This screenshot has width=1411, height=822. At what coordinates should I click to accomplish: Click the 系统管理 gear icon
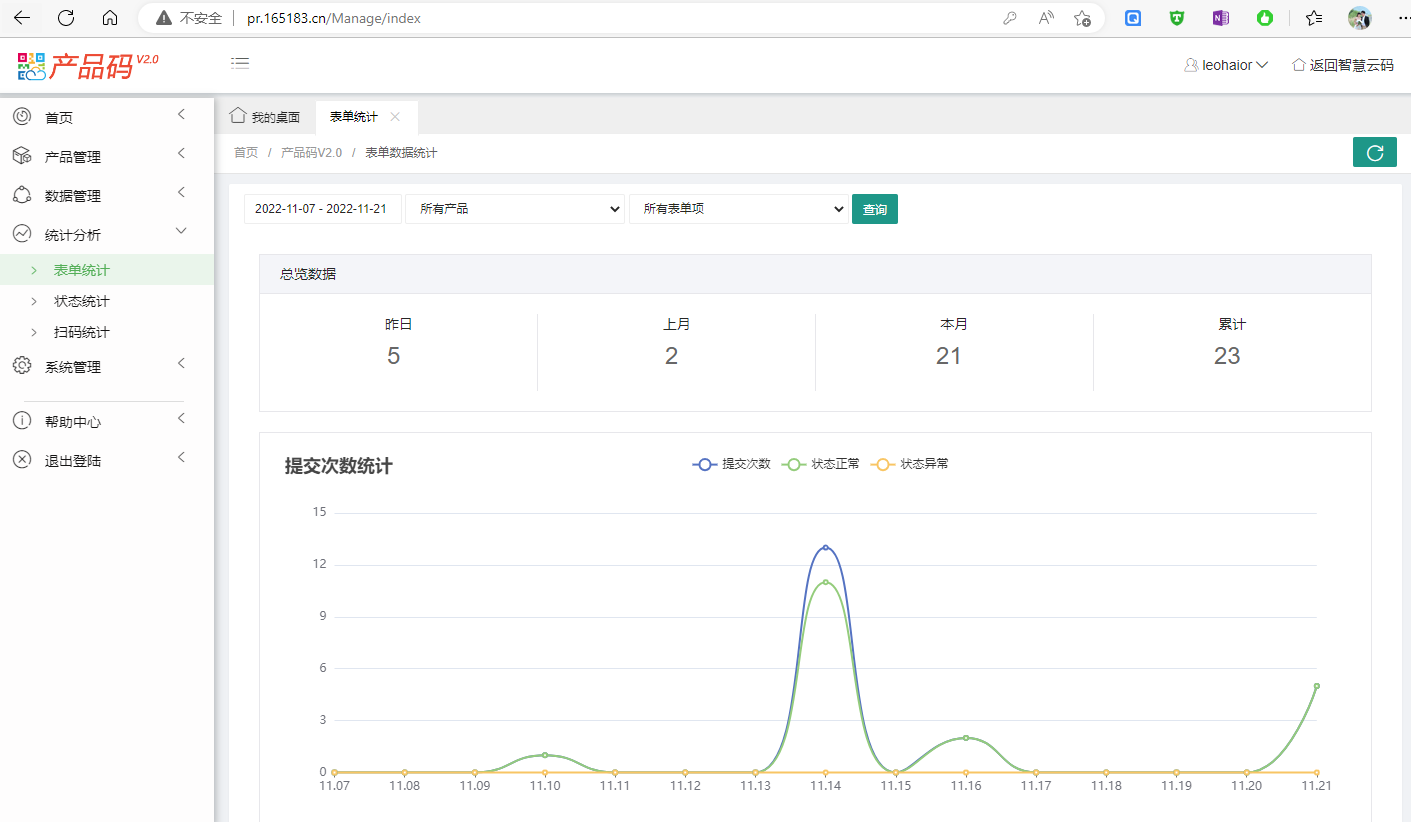click(22, 366)
